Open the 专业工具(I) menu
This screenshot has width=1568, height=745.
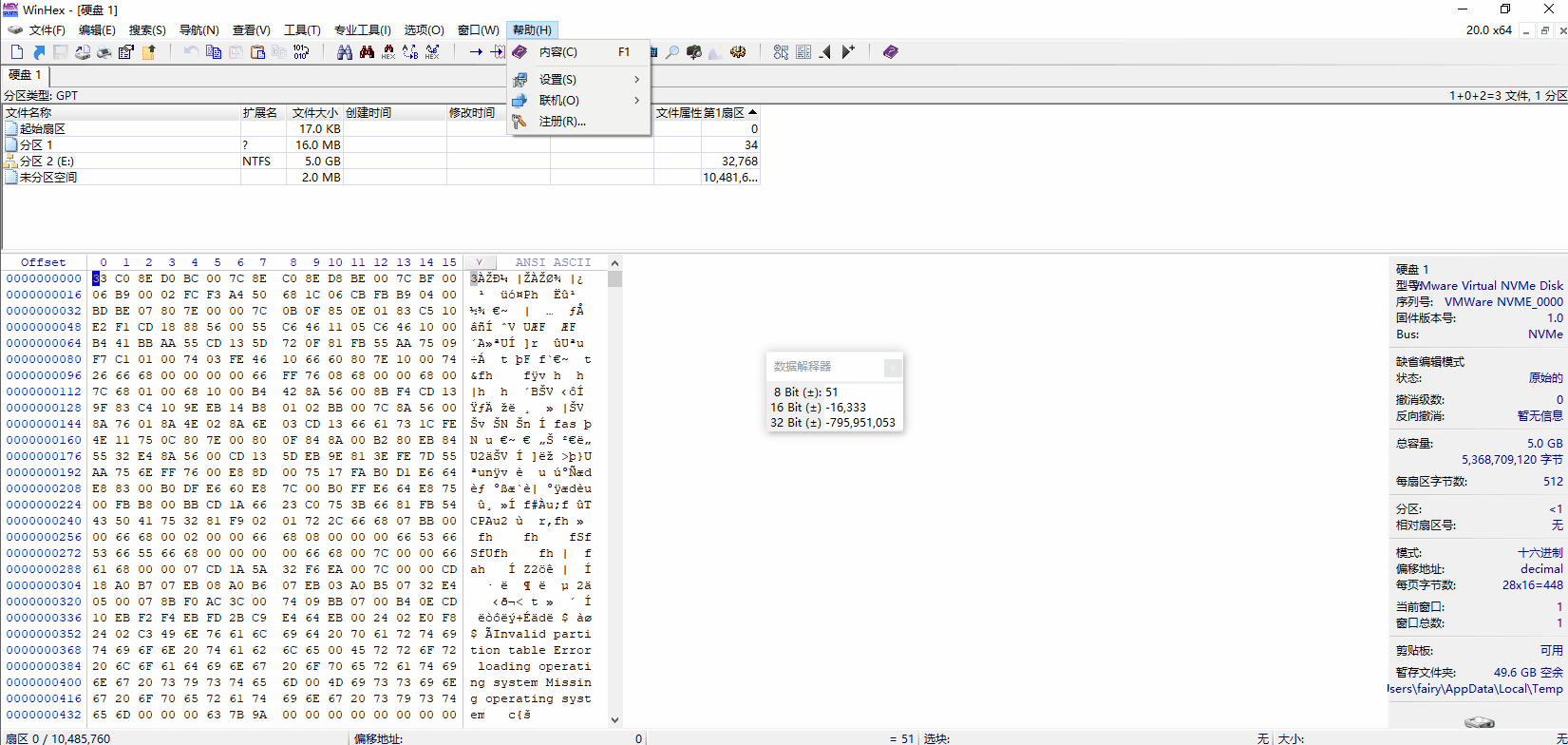(362, 30)
